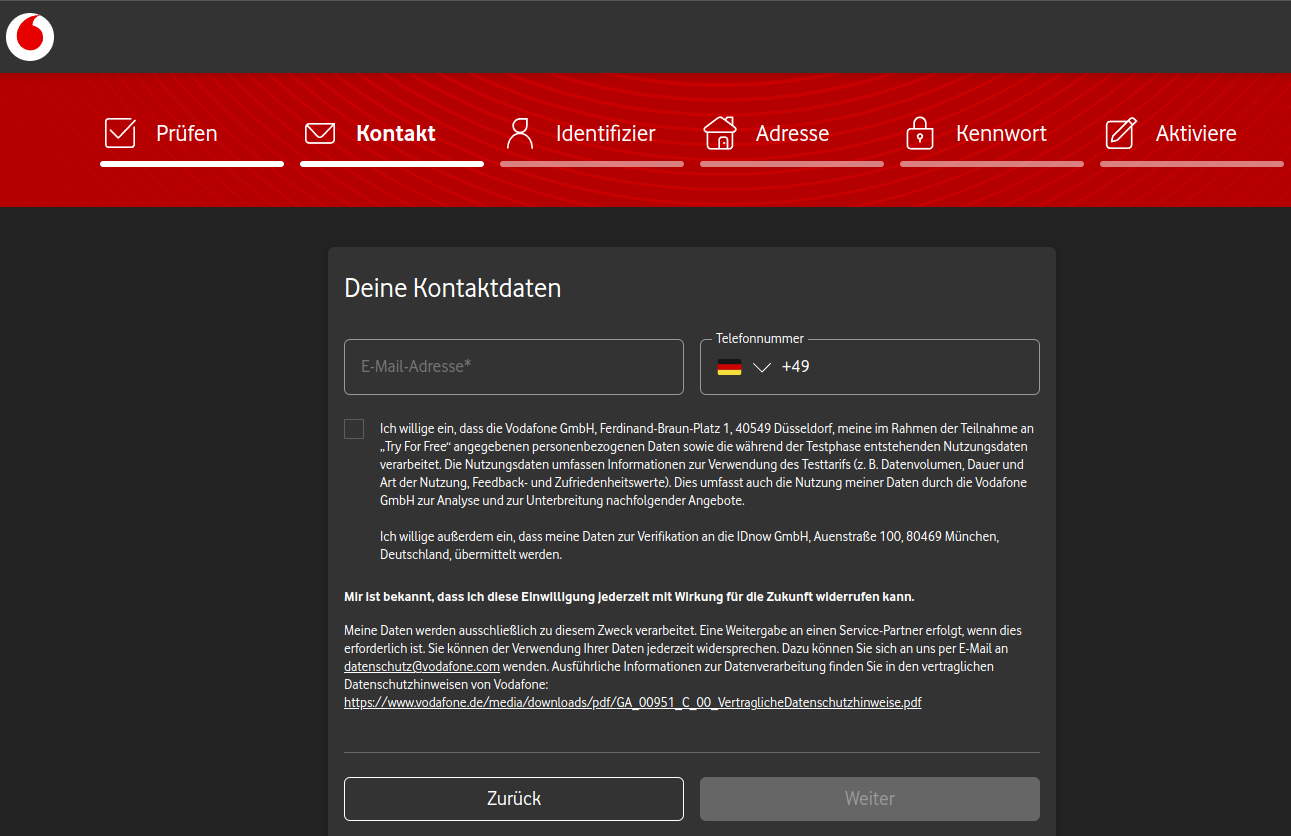
Task: Click the Identifizier person icon
Action: tap(520, 132)
